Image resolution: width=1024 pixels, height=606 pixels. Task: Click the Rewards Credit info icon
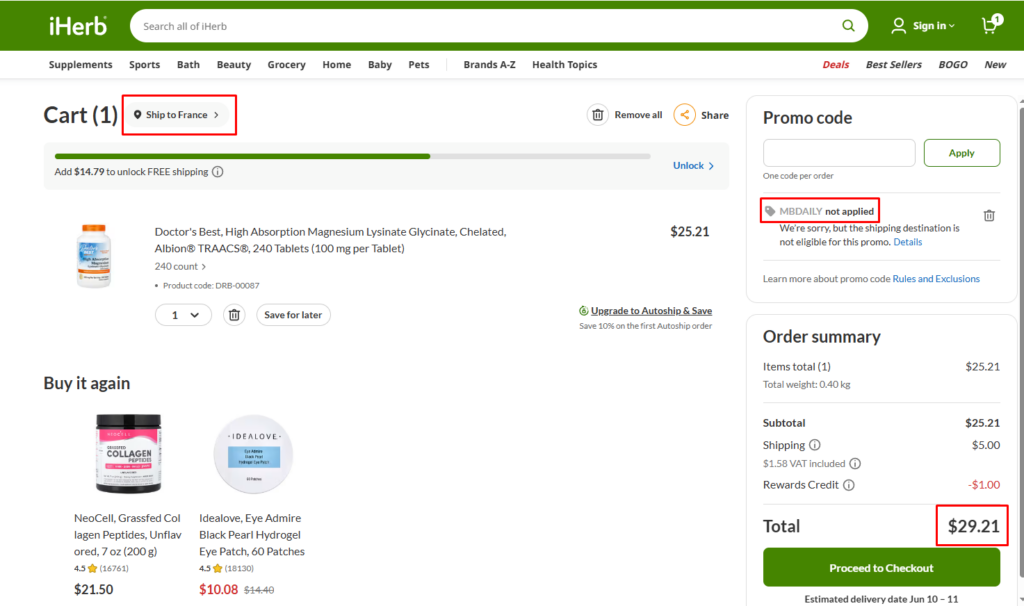(848, 485)
